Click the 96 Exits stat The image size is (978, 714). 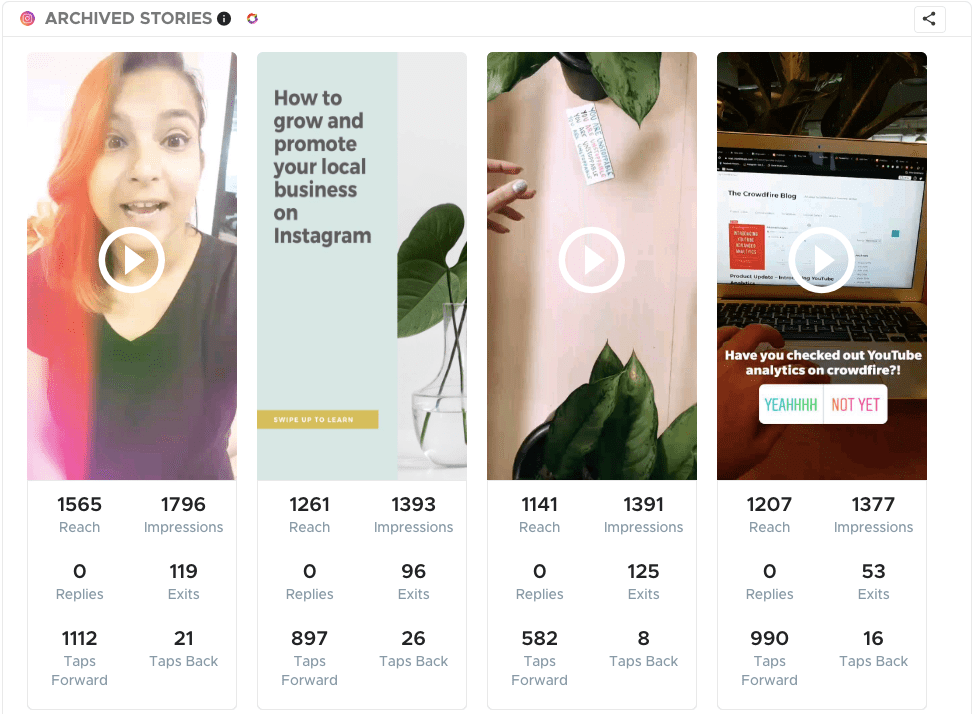[x=413, y=581]
